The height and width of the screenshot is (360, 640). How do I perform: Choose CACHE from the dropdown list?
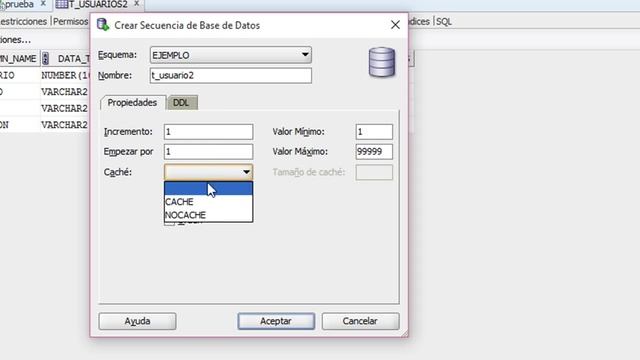pyautogui.click(x=208, y=202)
